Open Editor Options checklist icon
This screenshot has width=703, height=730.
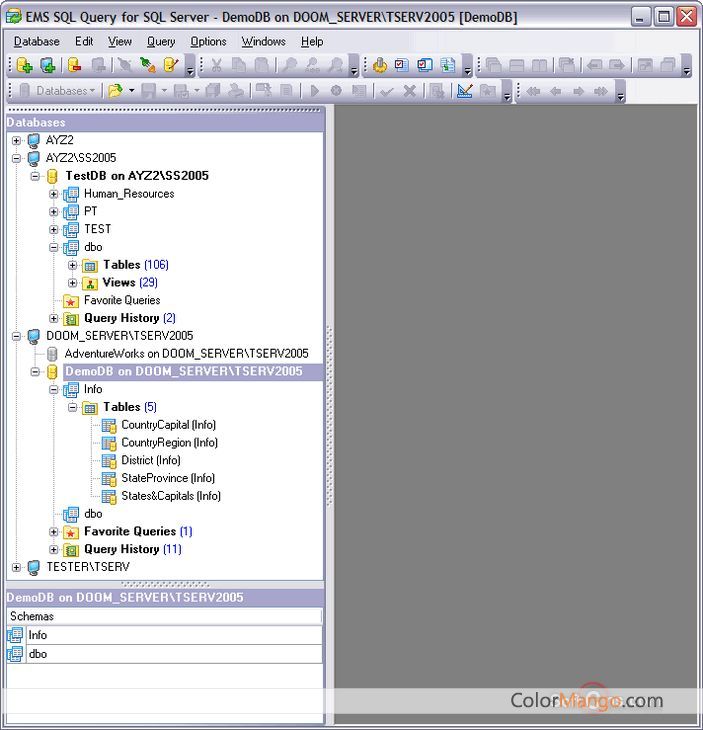(x=401, y=65)
